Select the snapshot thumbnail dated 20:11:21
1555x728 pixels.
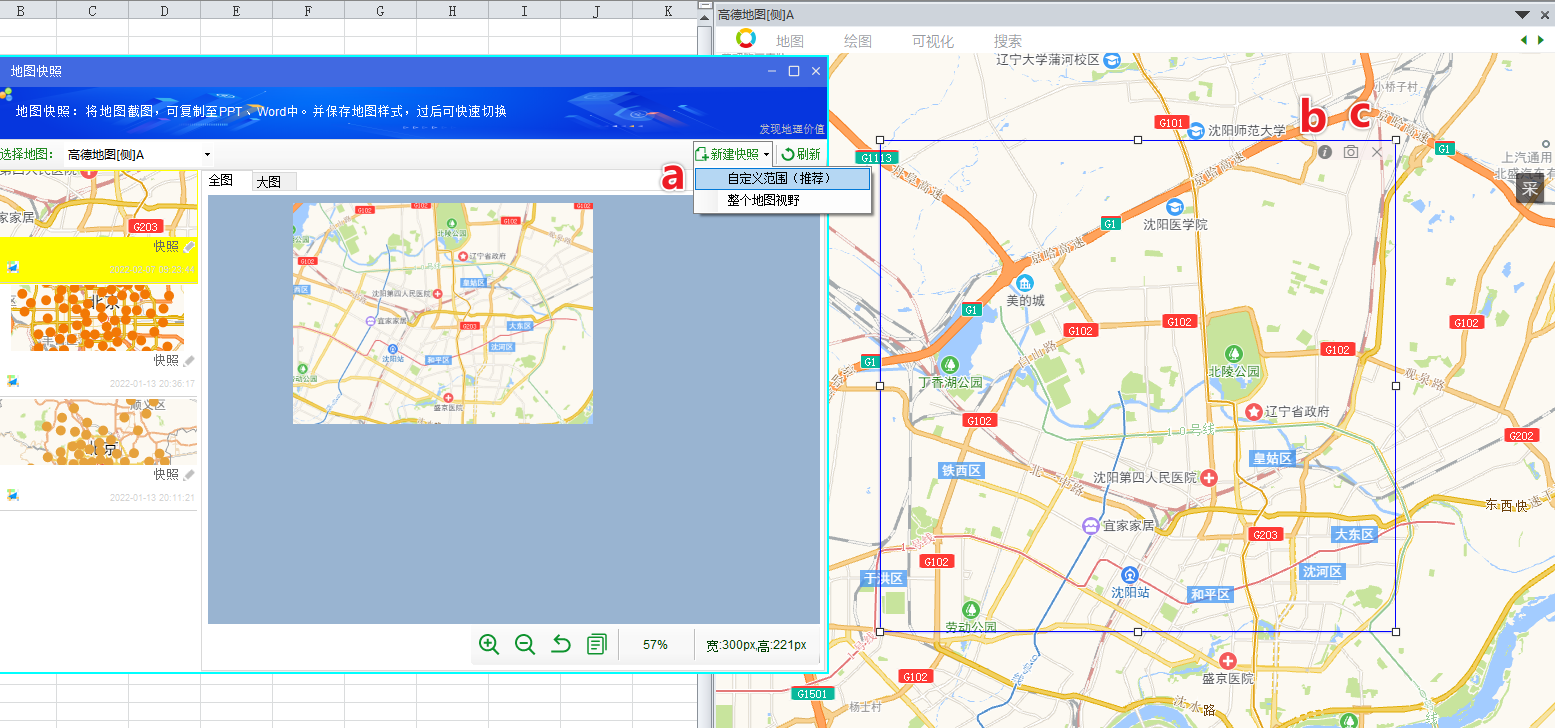tap(98, 432)
